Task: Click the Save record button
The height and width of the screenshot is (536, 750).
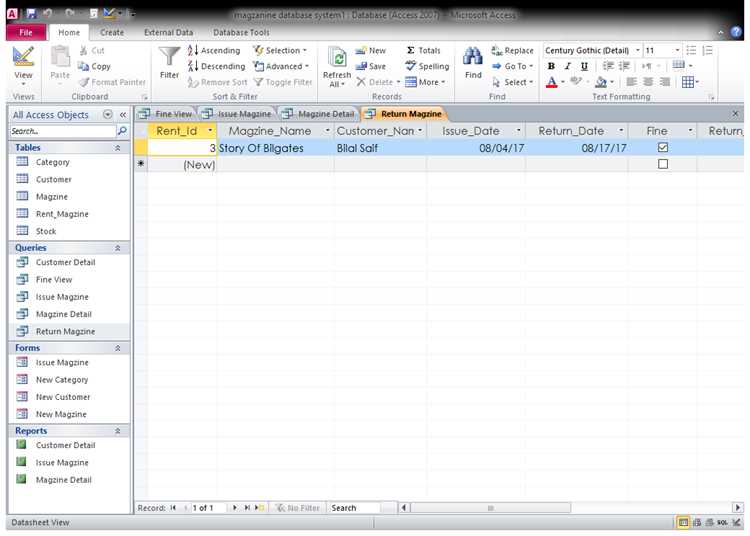Action: tap(371, 66)
